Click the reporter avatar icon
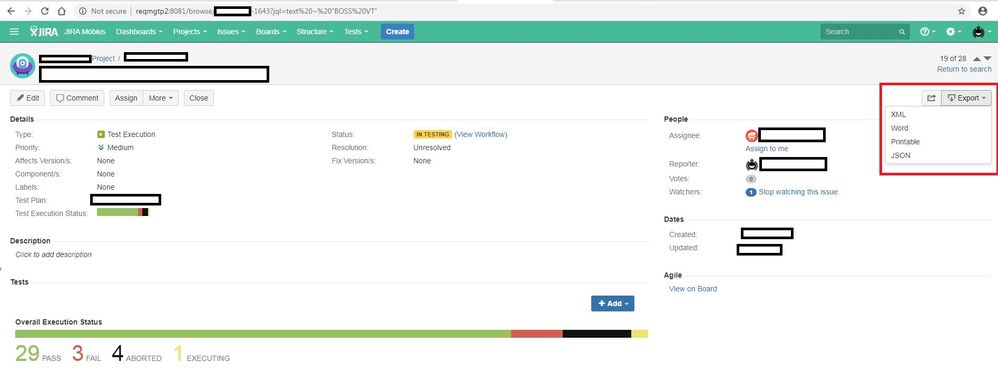The height and width of the screenshot is (373, 998). tap(752, 164)
